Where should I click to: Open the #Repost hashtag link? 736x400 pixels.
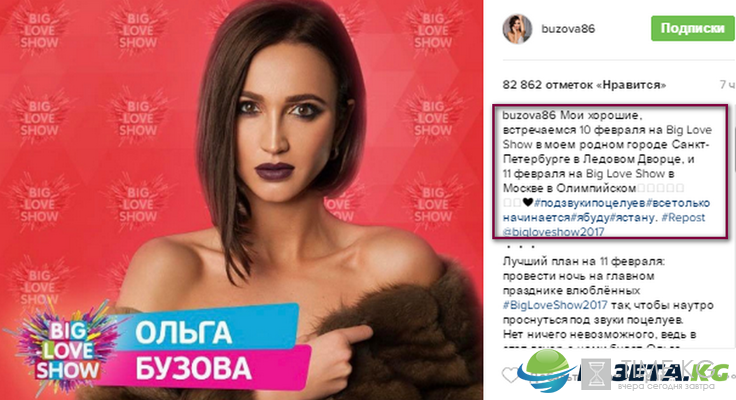[x=683, y=217]
